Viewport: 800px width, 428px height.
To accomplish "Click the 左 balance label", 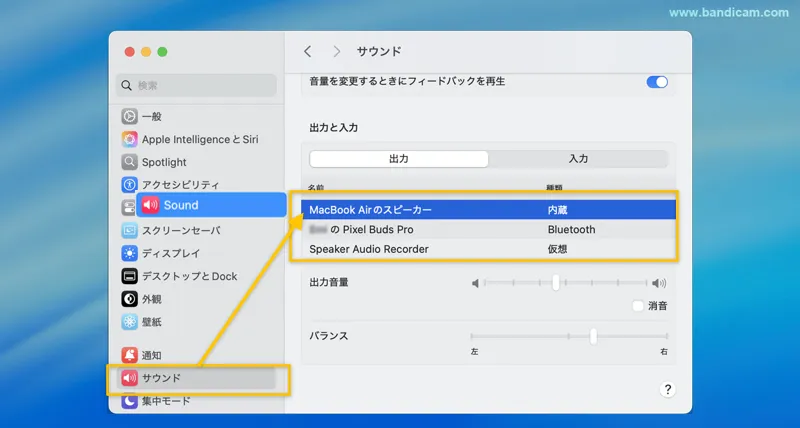I will pos(474,351).
